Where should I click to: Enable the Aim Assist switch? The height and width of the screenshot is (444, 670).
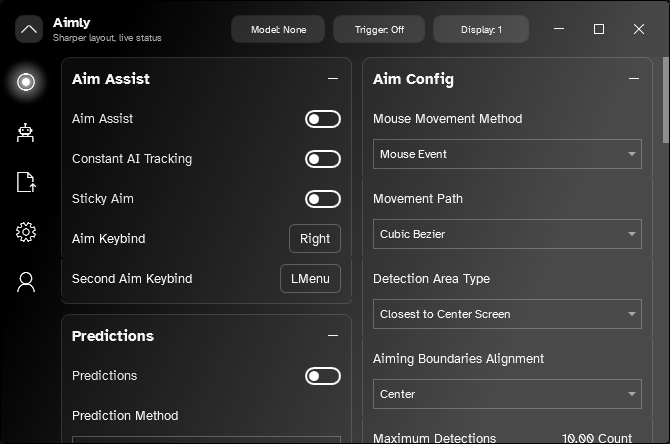tap(323, 119)
